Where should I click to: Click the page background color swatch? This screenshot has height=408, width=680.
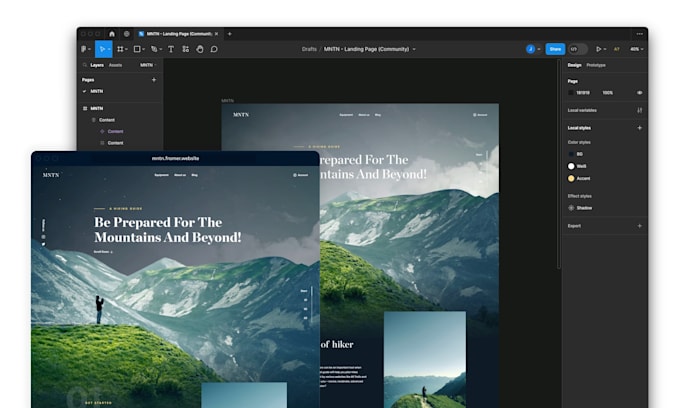pos(571,93)
